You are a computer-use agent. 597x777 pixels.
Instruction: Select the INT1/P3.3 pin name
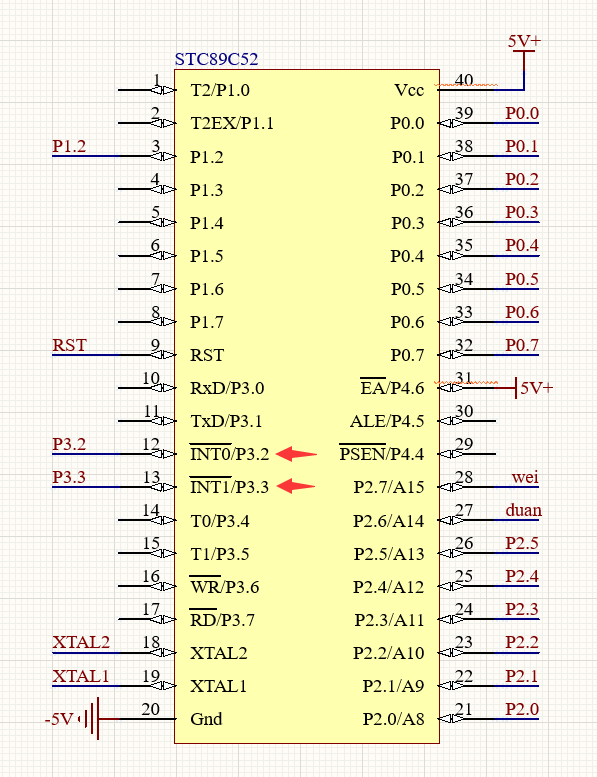pyautogui.click(x=229, y=487)
